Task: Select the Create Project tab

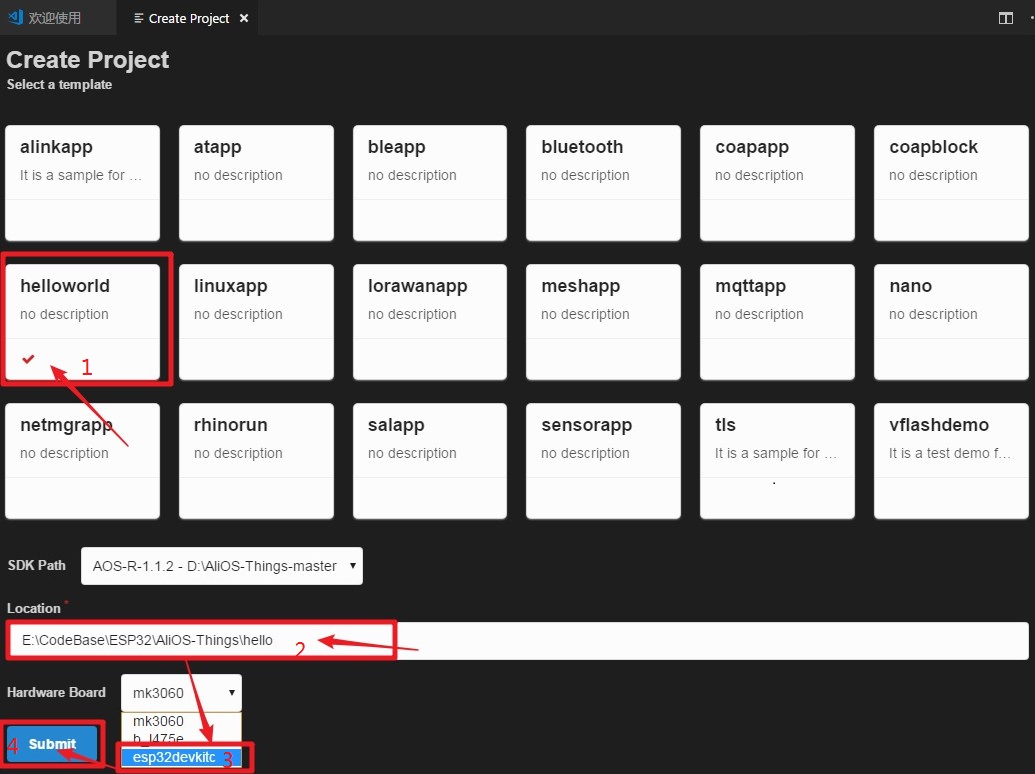Action: [x=188, y=18]
